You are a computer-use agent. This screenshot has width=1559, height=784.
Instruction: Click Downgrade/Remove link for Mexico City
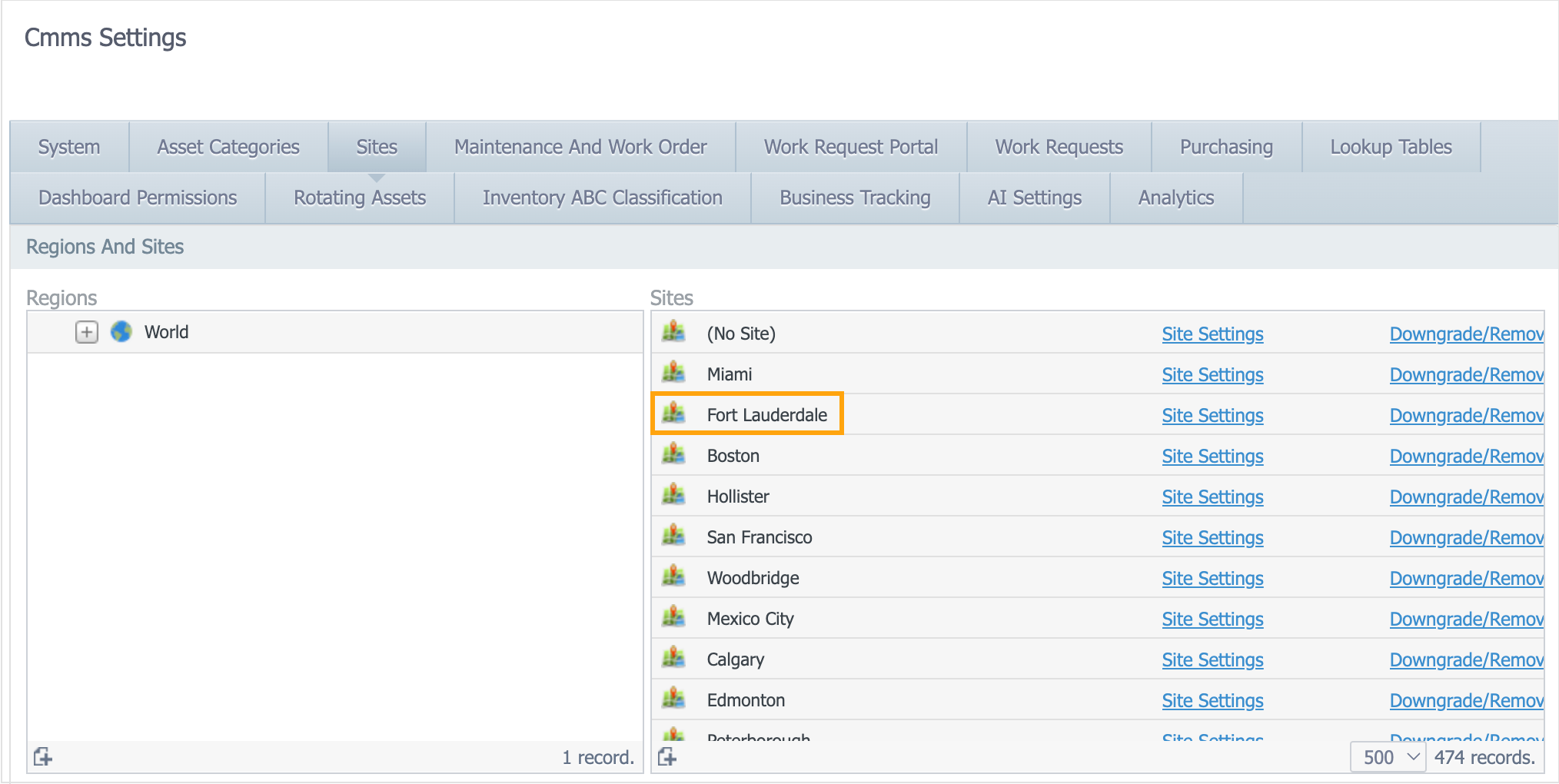[1466, 619]
